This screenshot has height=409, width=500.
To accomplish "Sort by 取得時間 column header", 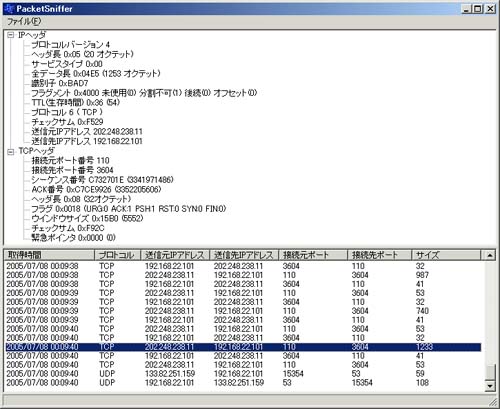I will tap(49, 255).
